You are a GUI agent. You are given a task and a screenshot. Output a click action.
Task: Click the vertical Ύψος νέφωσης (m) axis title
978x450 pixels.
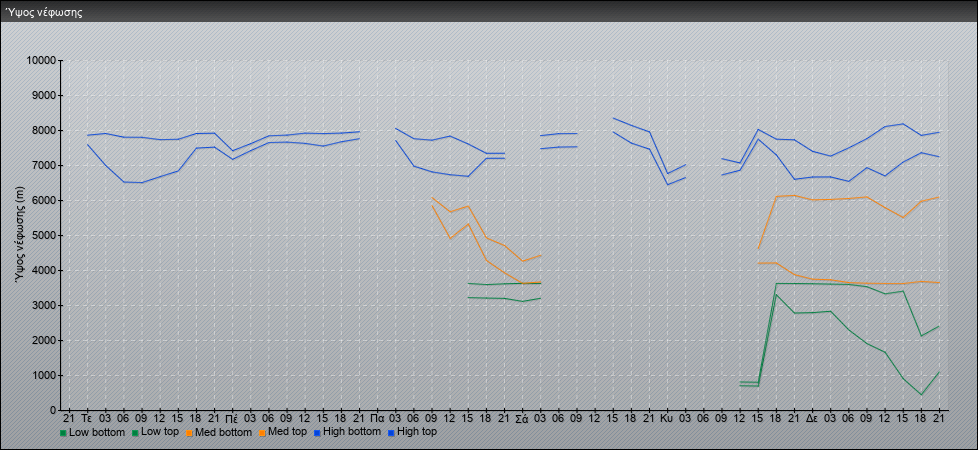(20, 235)
